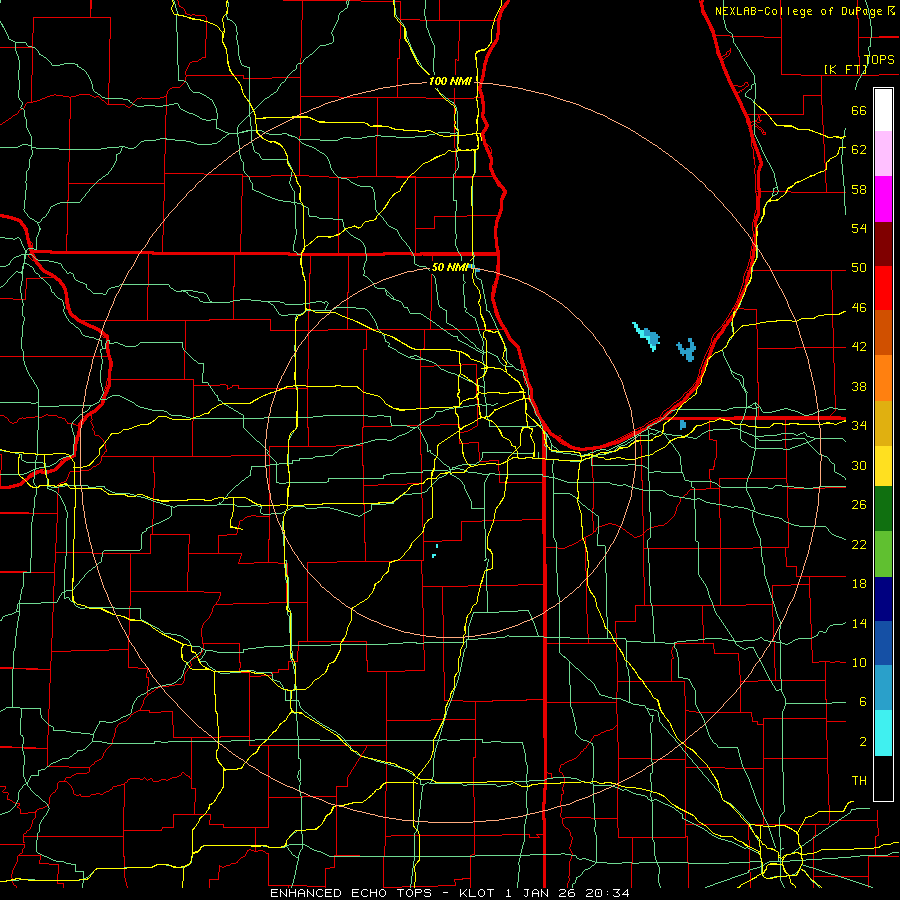
Task: Click the small blue echo below state line
Action: point(682,425)
